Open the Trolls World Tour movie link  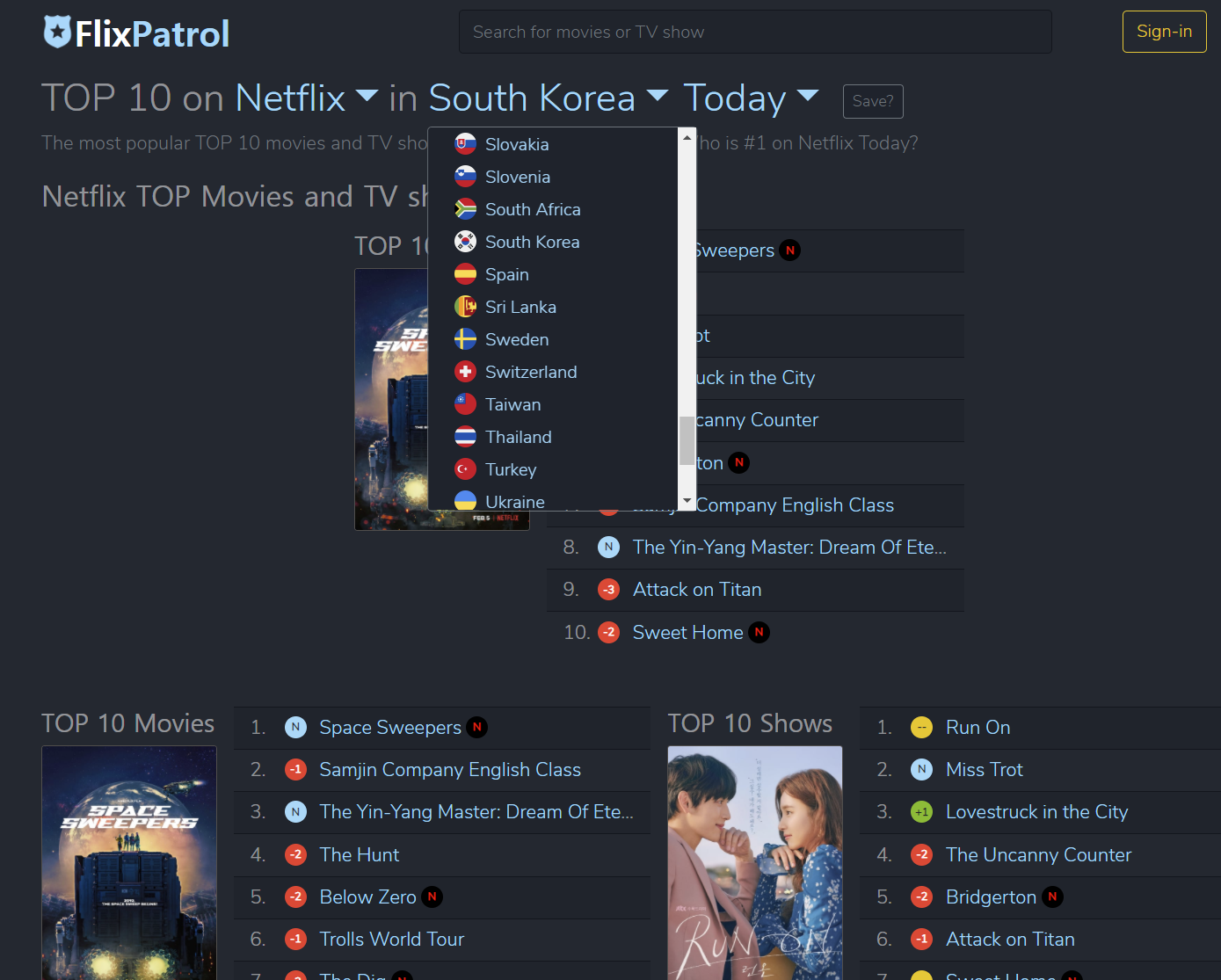(x=392, y=940)
